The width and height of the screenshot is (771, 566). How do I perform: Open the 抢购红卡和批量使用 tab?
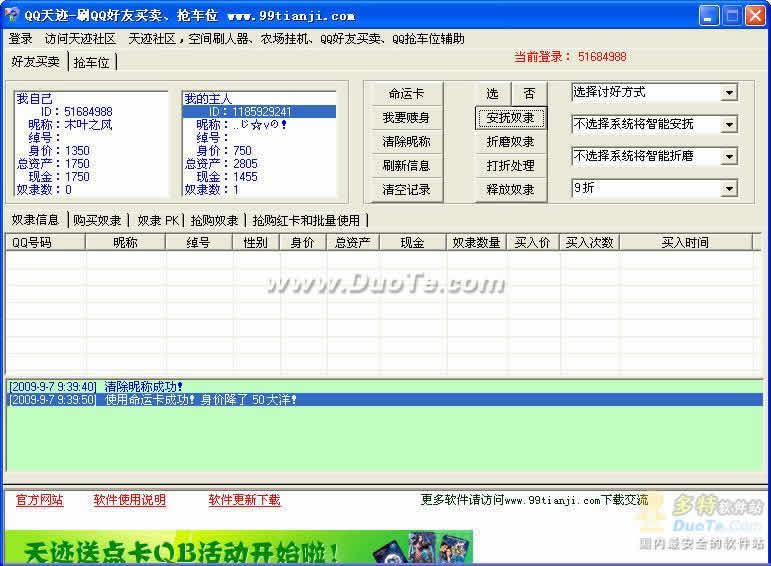(x=306, y=220)
